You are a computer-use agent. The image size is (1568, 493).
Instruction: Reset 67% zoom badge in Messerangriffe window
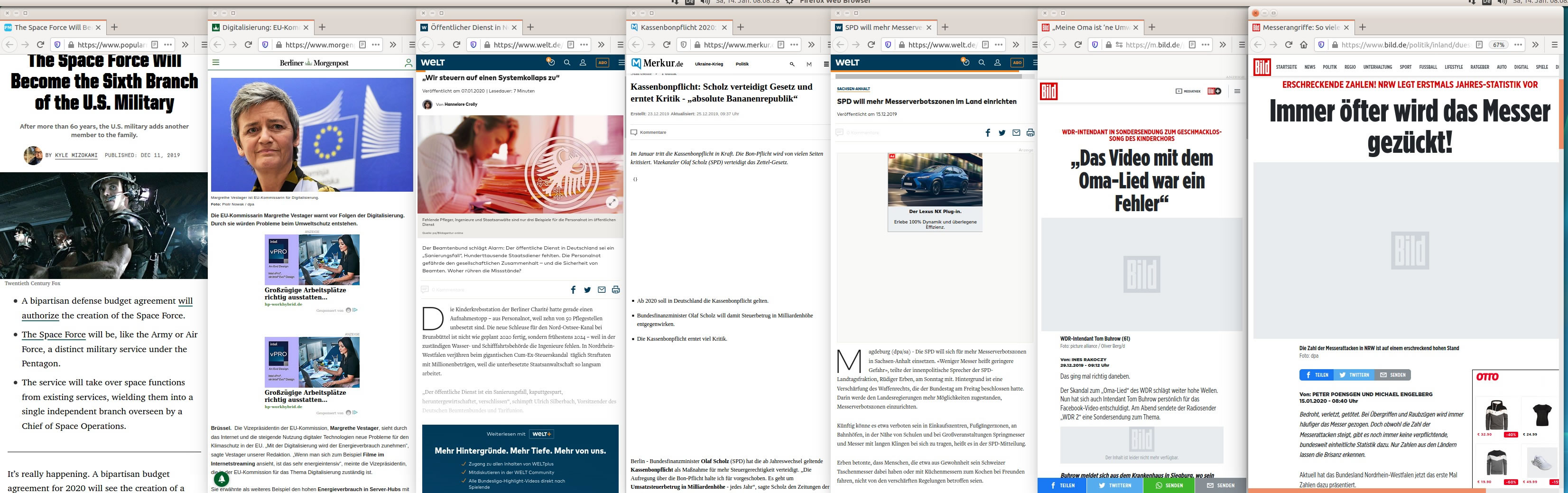1499,45
